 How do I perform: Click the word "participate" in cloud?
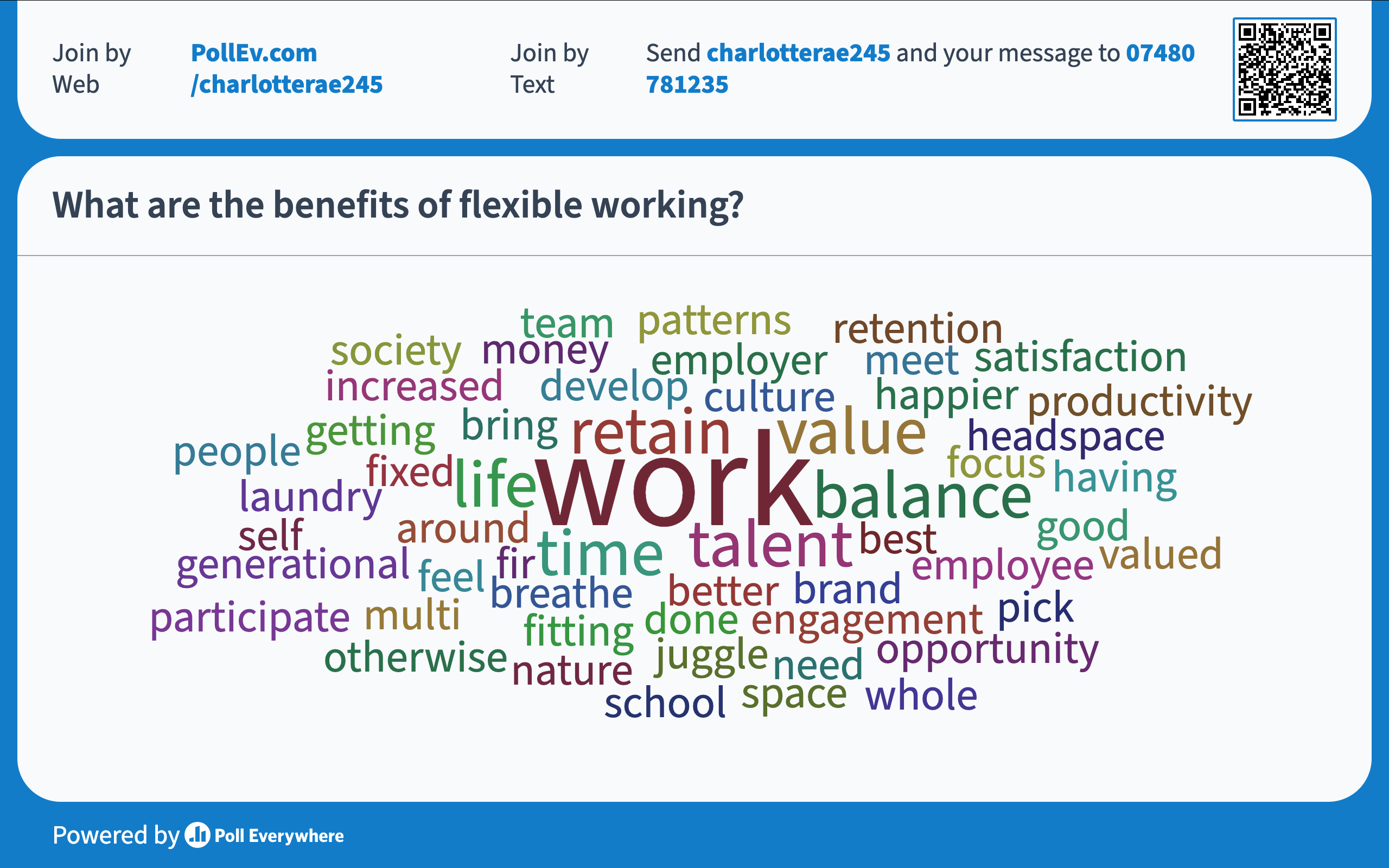[x=250, y=618]
